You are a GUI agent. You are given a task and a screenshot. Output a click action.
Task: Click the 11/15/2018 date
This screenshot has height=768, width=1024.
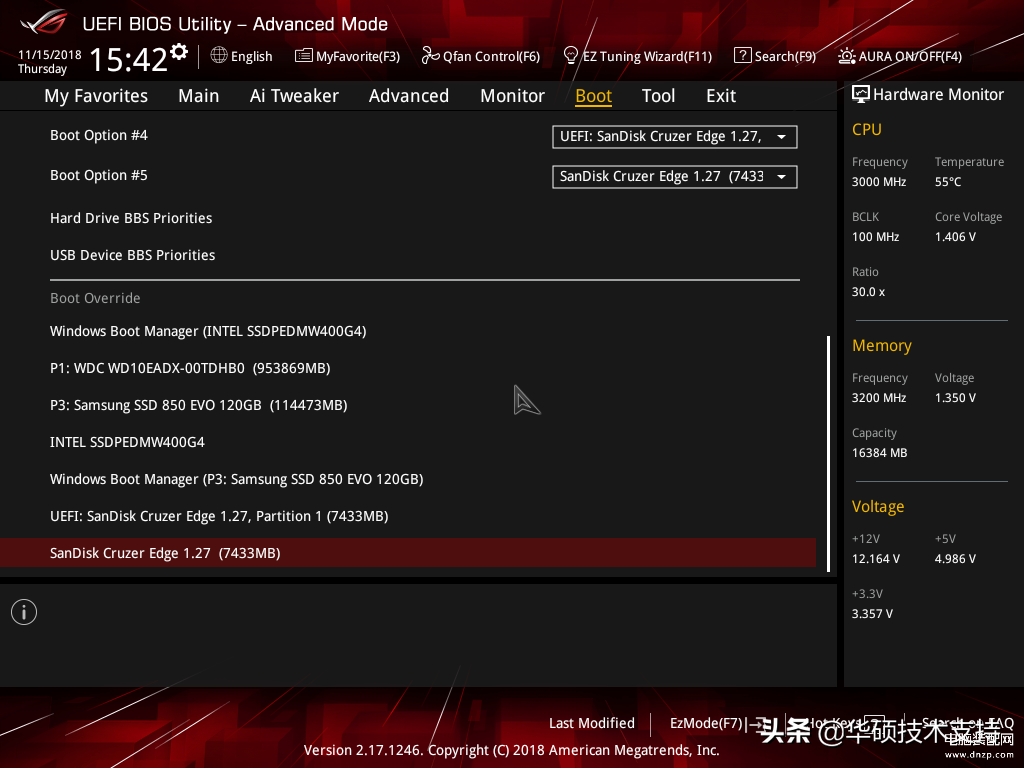tap(50, 55)
